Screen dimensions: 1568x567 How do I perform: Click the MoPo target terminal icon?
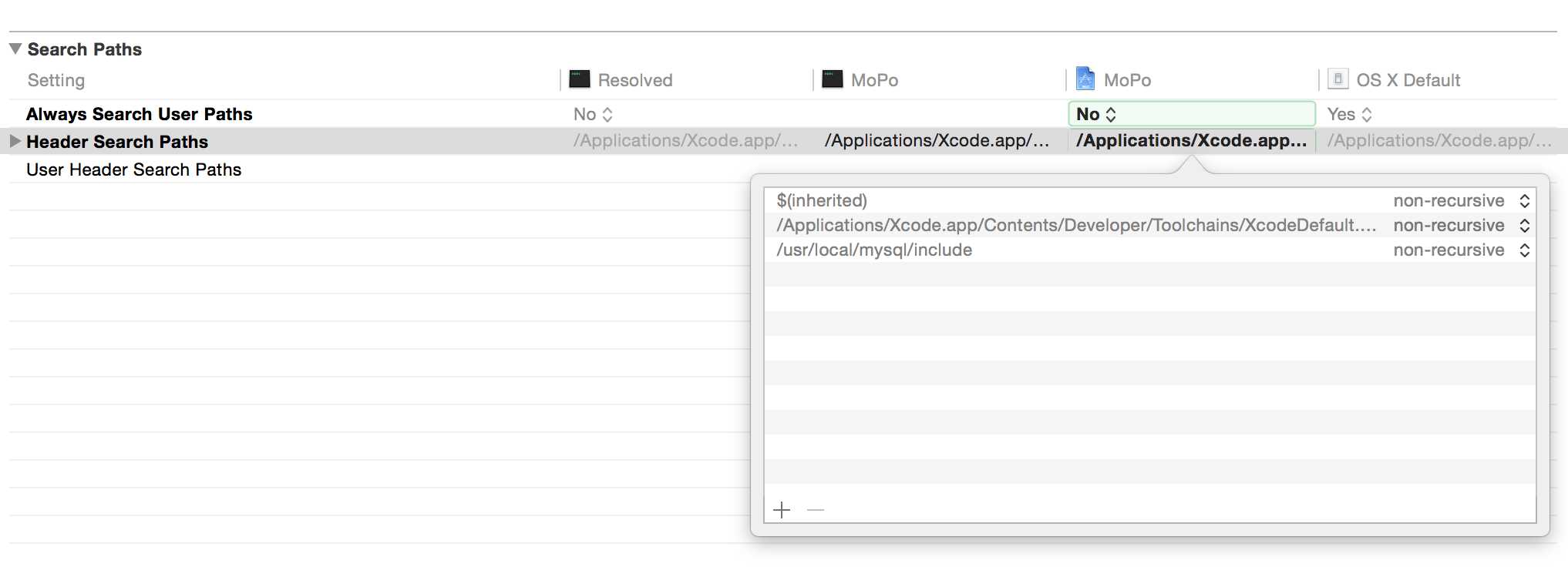pyautogui.click(x=833, y=79)
